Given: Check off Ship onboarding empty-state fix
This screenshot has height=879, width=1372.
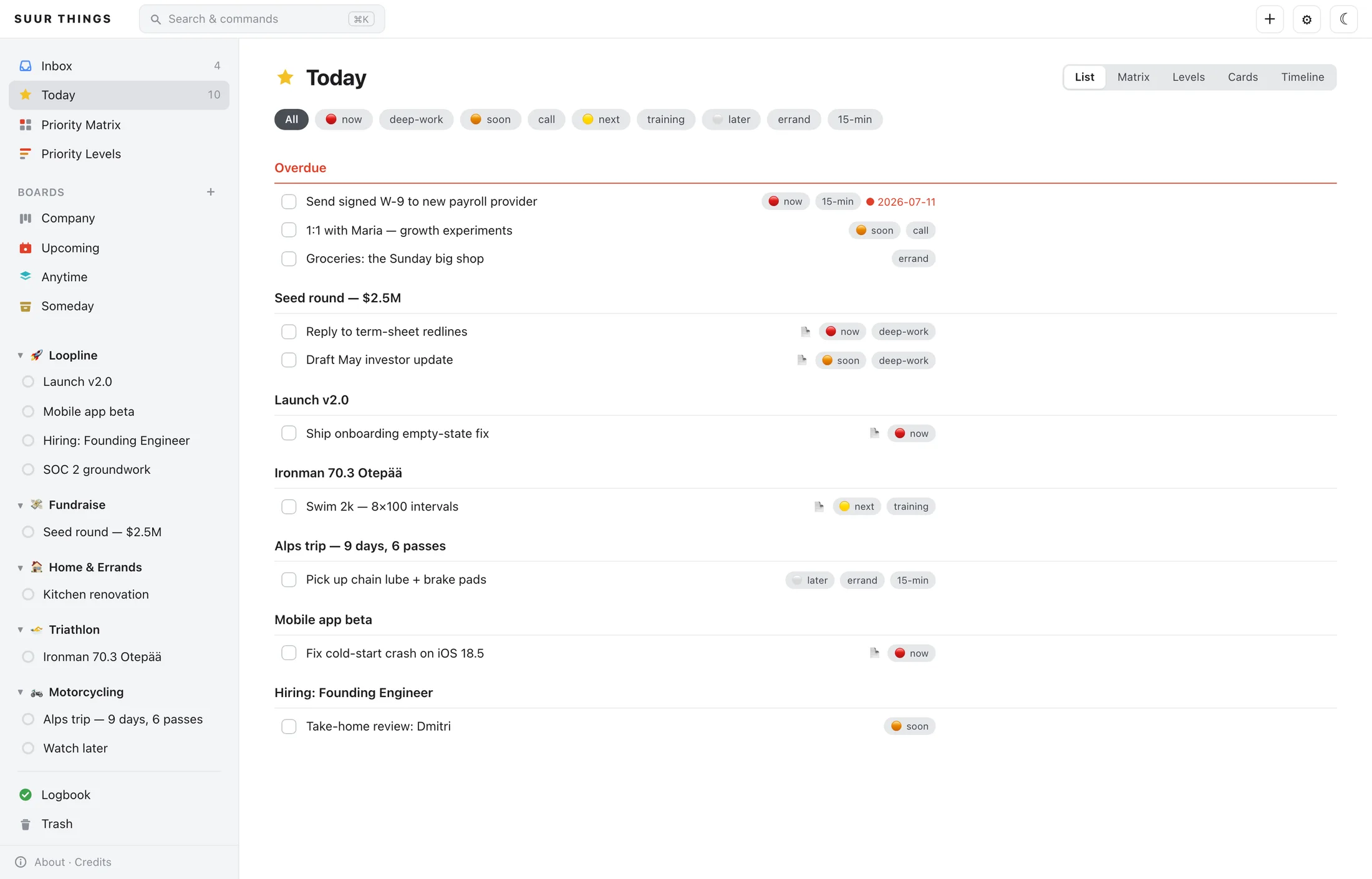Looking at the screenshot, I should (x=289, y=433).
